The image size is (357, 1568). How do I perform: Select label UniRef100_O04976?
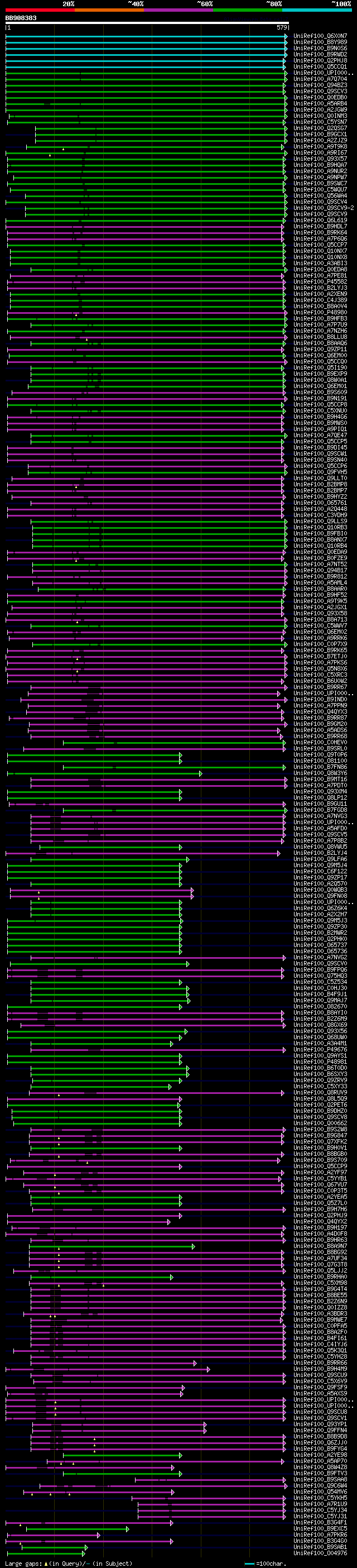[x=321, y=1553]
